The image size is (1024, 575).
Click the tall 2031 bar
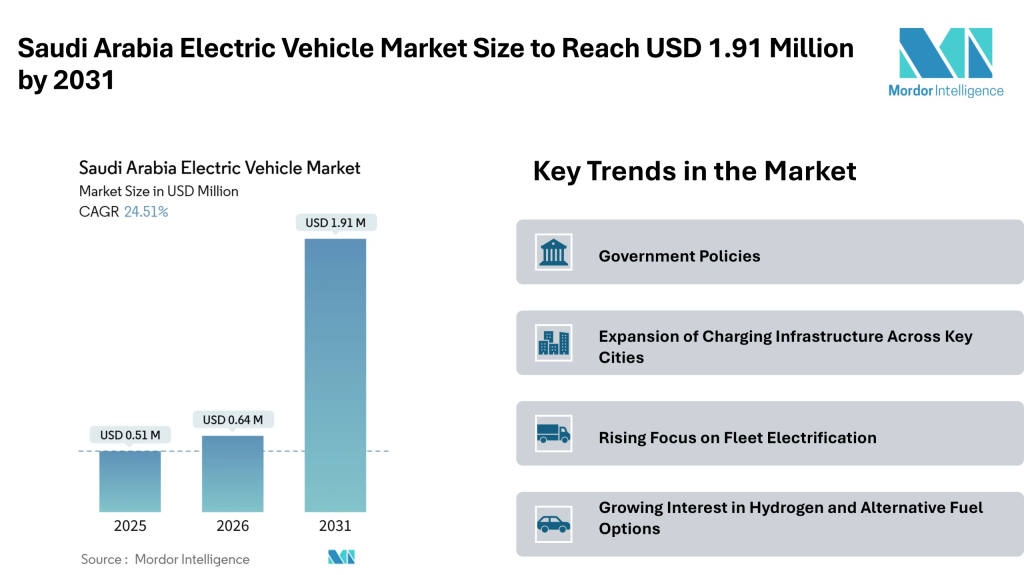[x=336, y=375]
